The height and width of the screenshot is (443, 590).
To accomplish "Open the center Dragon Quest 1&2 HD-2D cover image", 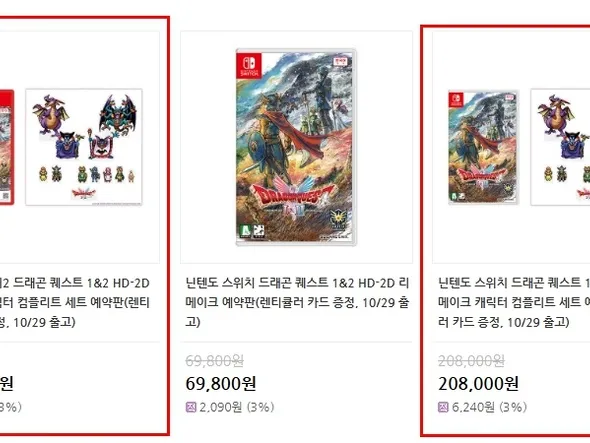I will 296,147.
